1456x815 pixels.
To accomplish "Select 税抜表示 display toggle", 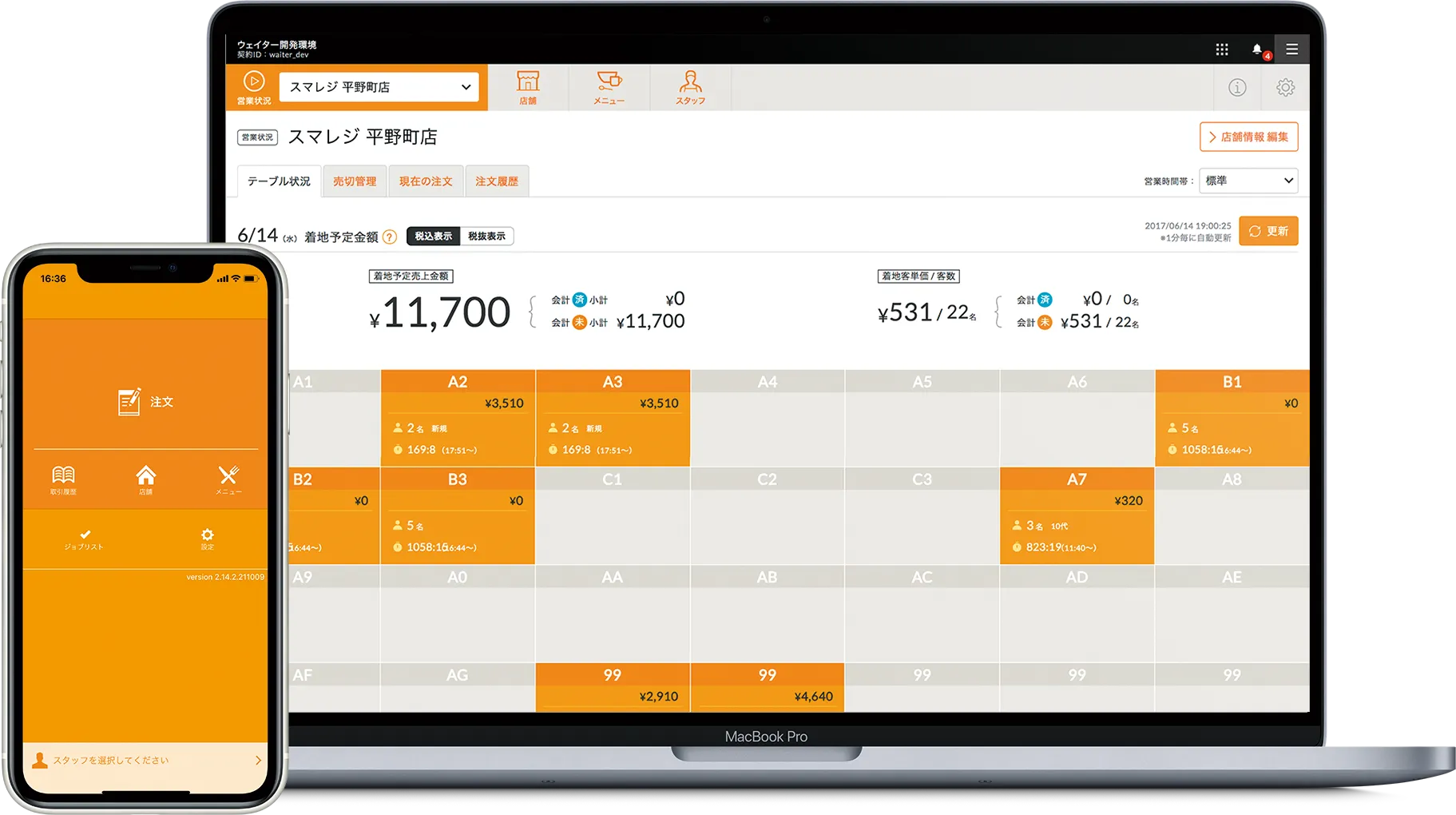I will click(486, 236).
